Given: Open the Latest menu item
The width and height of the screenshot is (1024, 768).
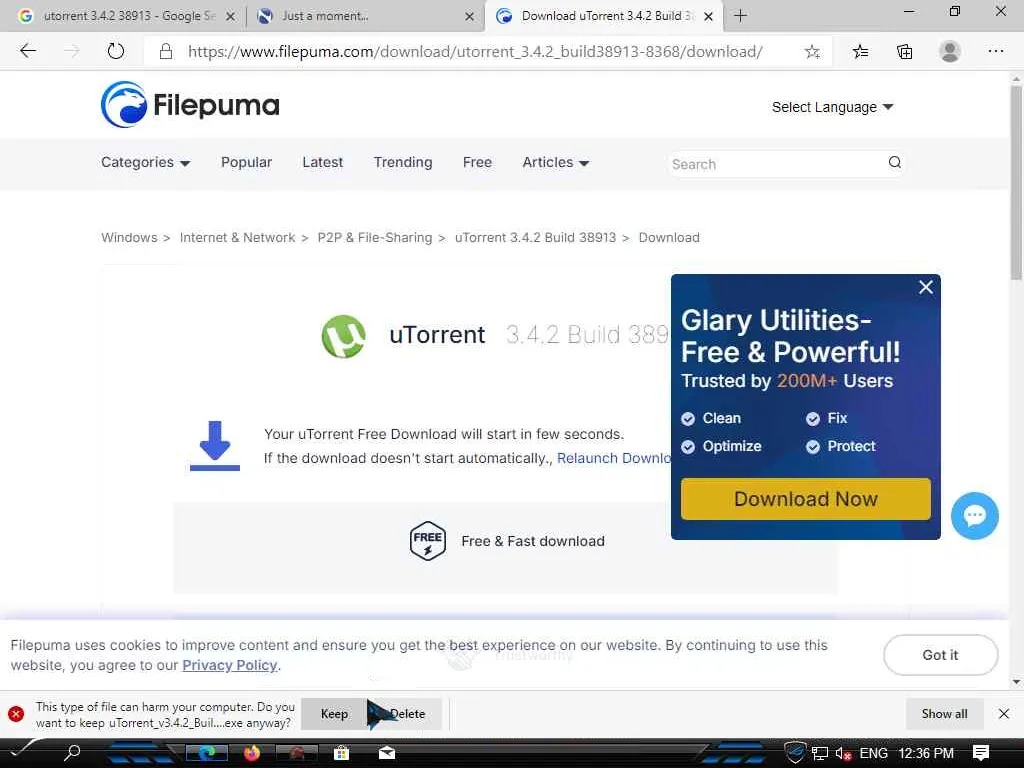Looking at the screenshot, I should [x=323, y=163].
